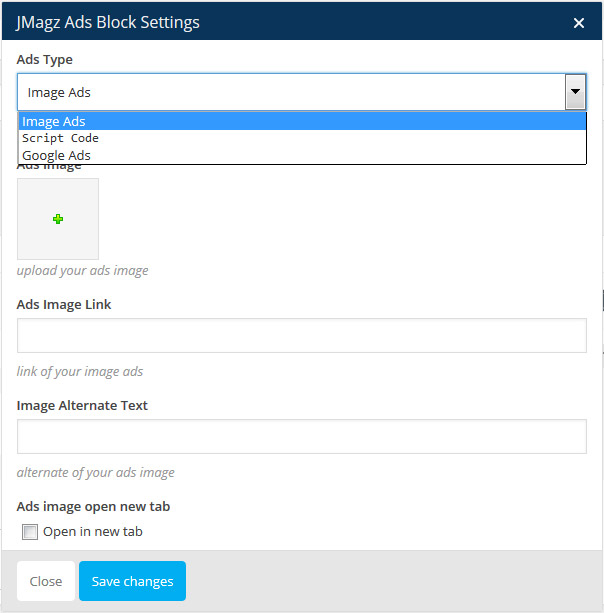Choose Script Code from the list

tap(60, 138)
